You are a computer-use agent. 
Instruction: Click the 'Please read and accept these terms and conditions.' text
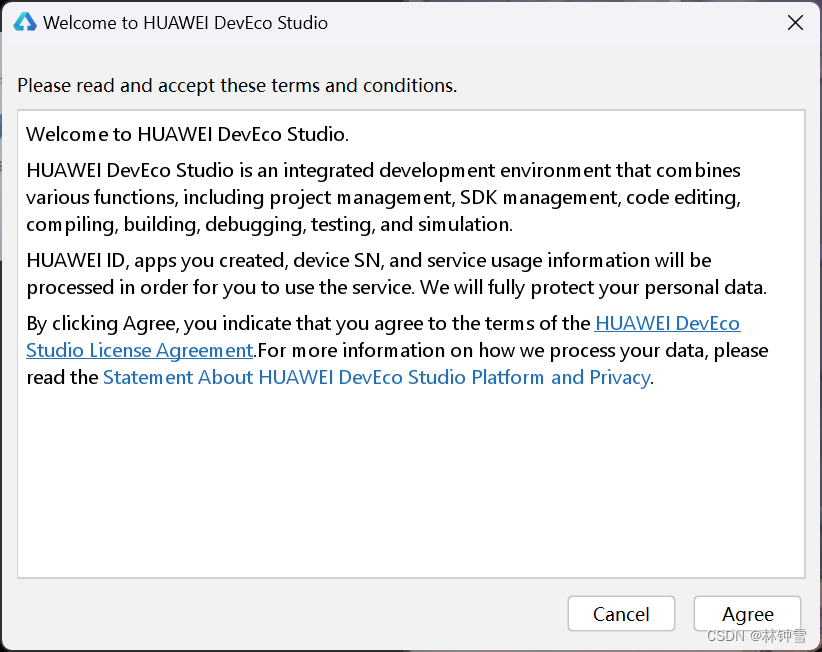pos(237,85)
